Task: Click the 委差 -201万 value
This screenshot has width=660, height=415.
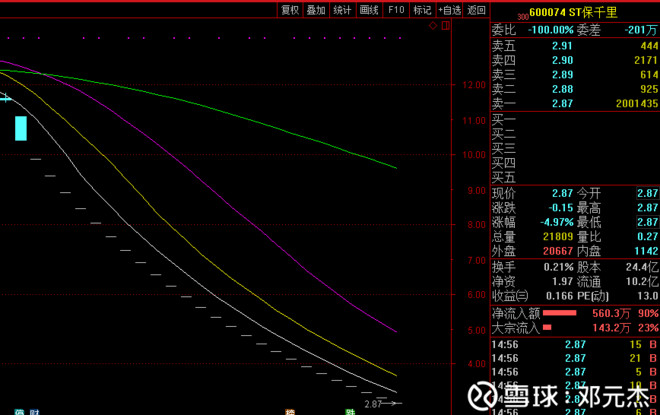Action: [x=641, y=30]
